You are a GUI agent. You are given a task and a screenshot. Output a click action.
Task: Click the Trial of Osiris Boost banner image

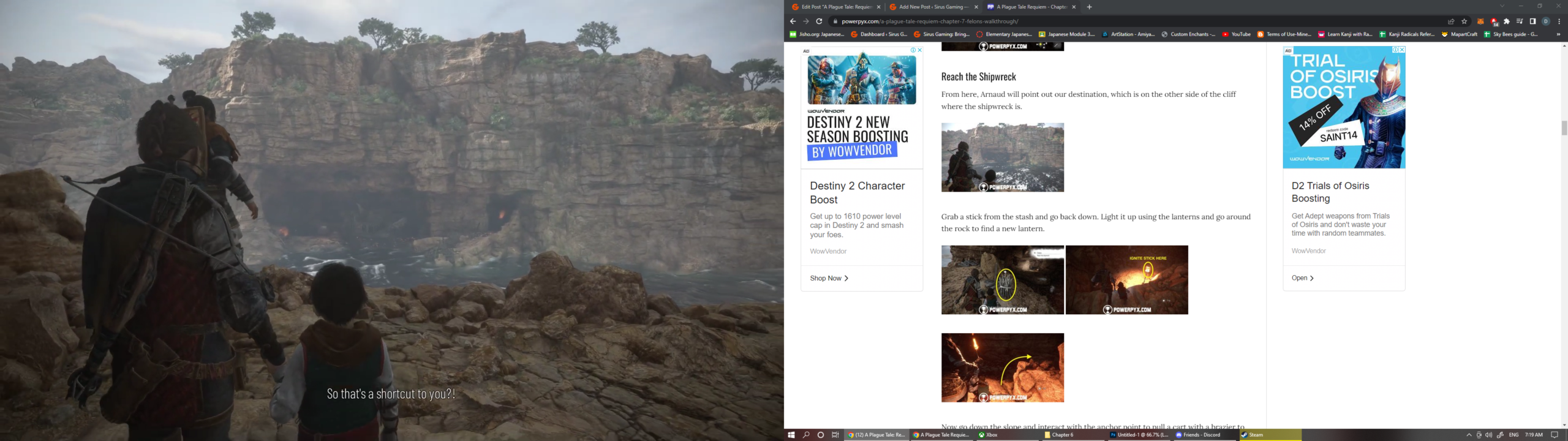click(x=1344, y=107)
